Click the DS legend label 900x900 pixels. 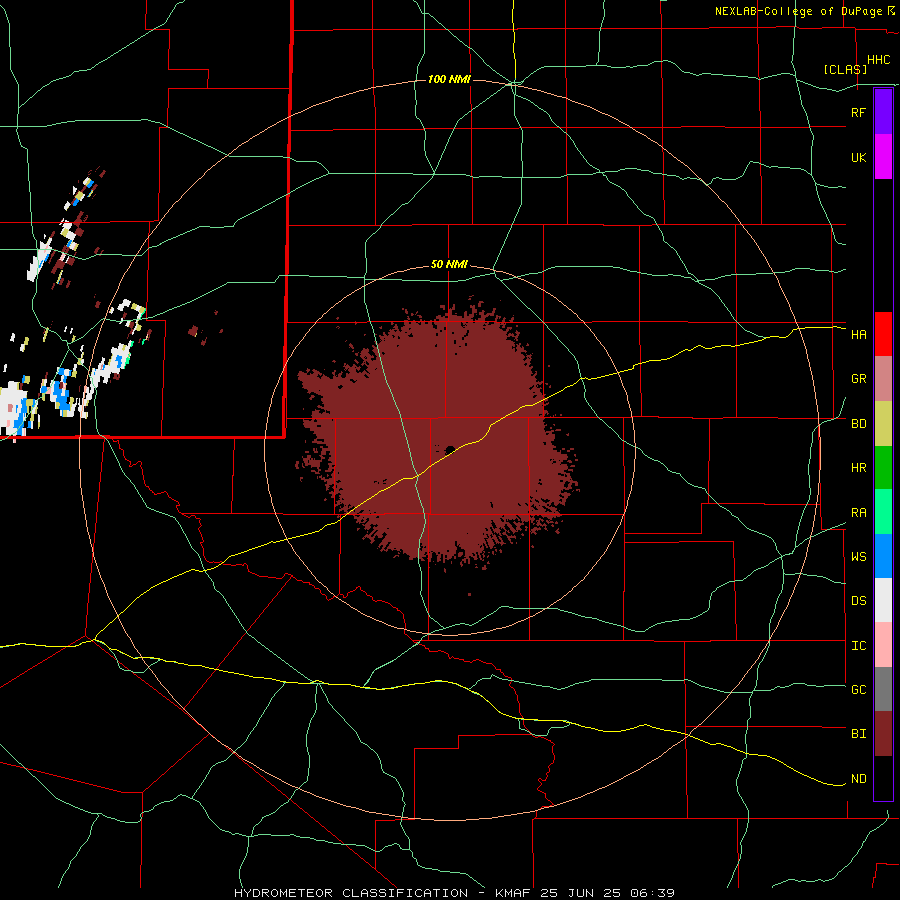coord(858,601)
